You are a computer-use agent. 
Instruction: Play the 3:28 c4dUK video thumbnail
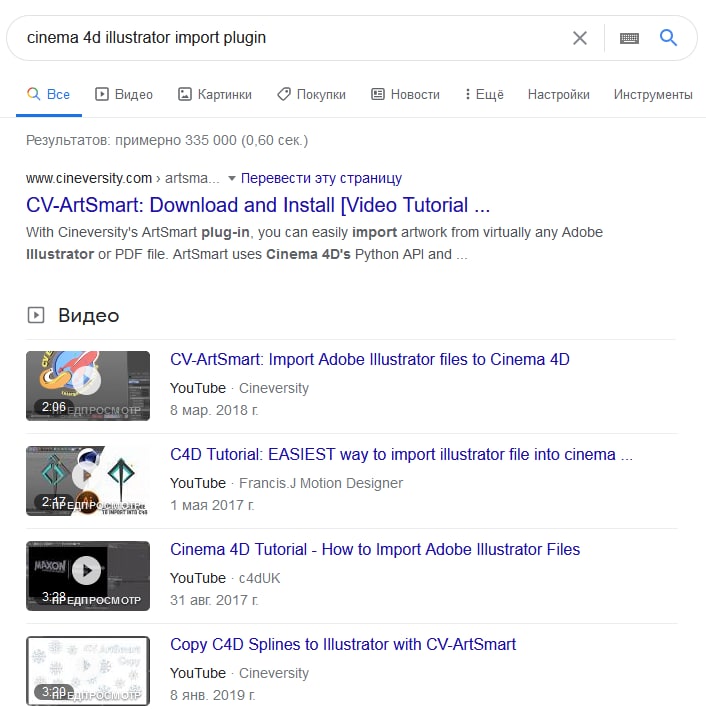(x=88, y=576)
